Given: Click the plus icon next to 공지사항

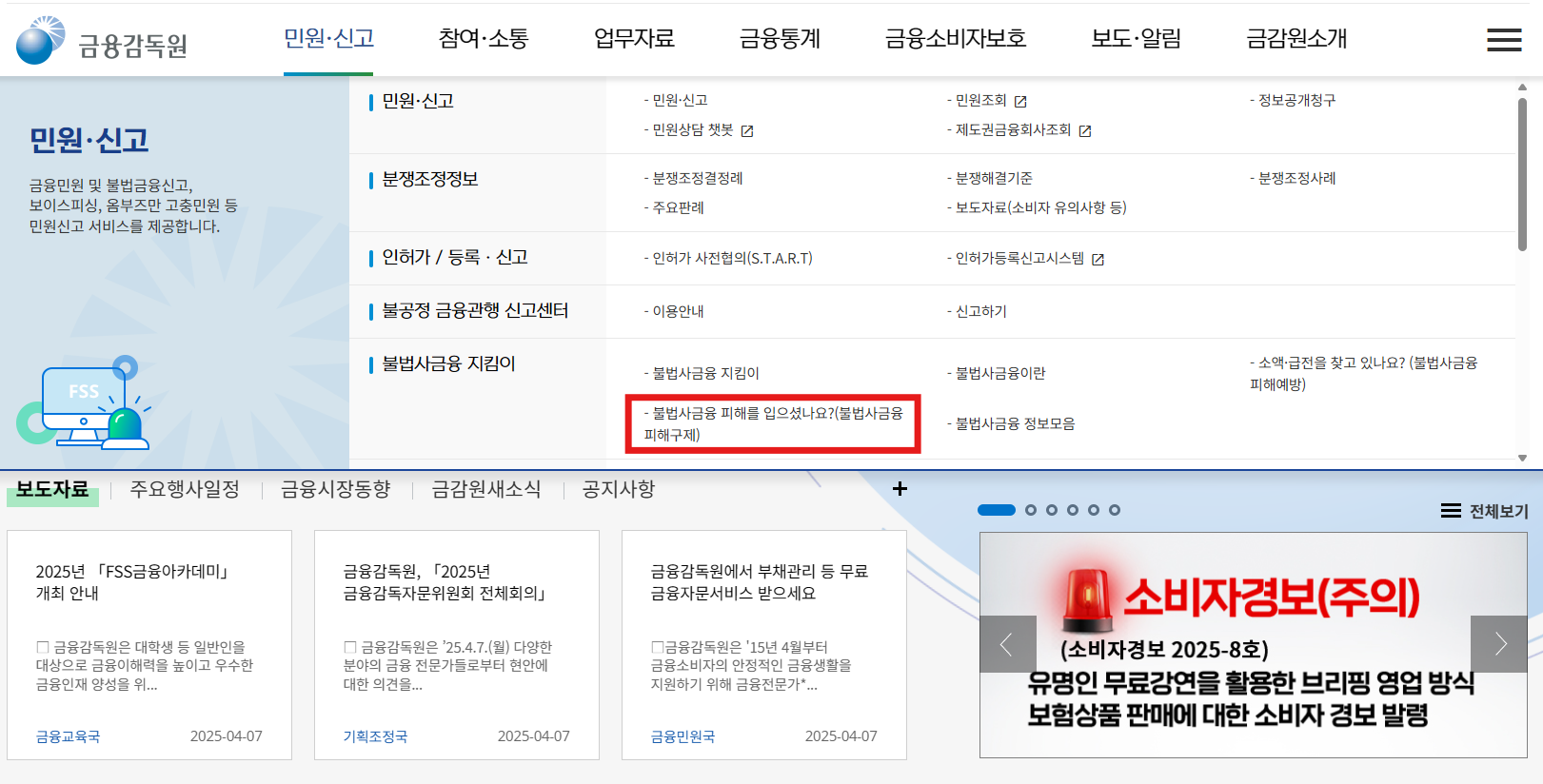Looking at the screenshot, I should 900,488.
